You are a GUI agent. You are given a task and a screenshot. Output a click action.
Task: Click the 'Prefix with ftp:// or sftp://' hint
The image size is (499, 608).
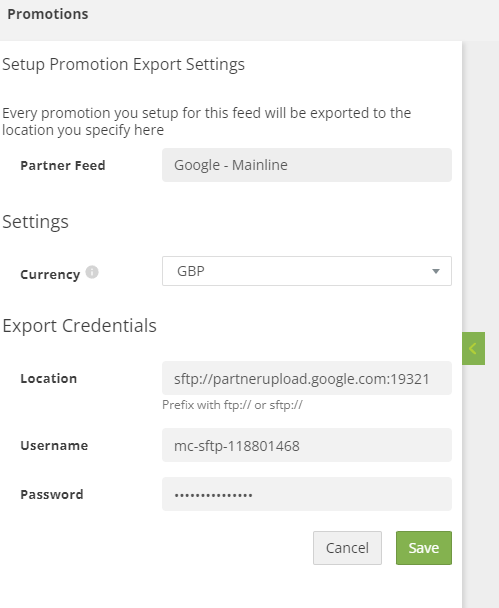(232, 405)
